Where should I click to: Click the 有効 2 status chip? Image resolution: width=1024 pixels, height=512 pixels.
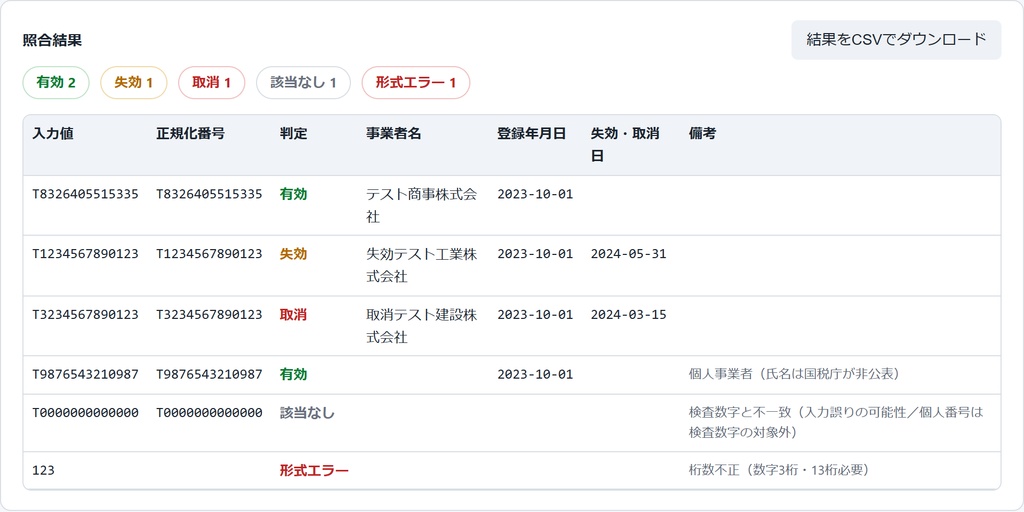(x=56, y=83)
